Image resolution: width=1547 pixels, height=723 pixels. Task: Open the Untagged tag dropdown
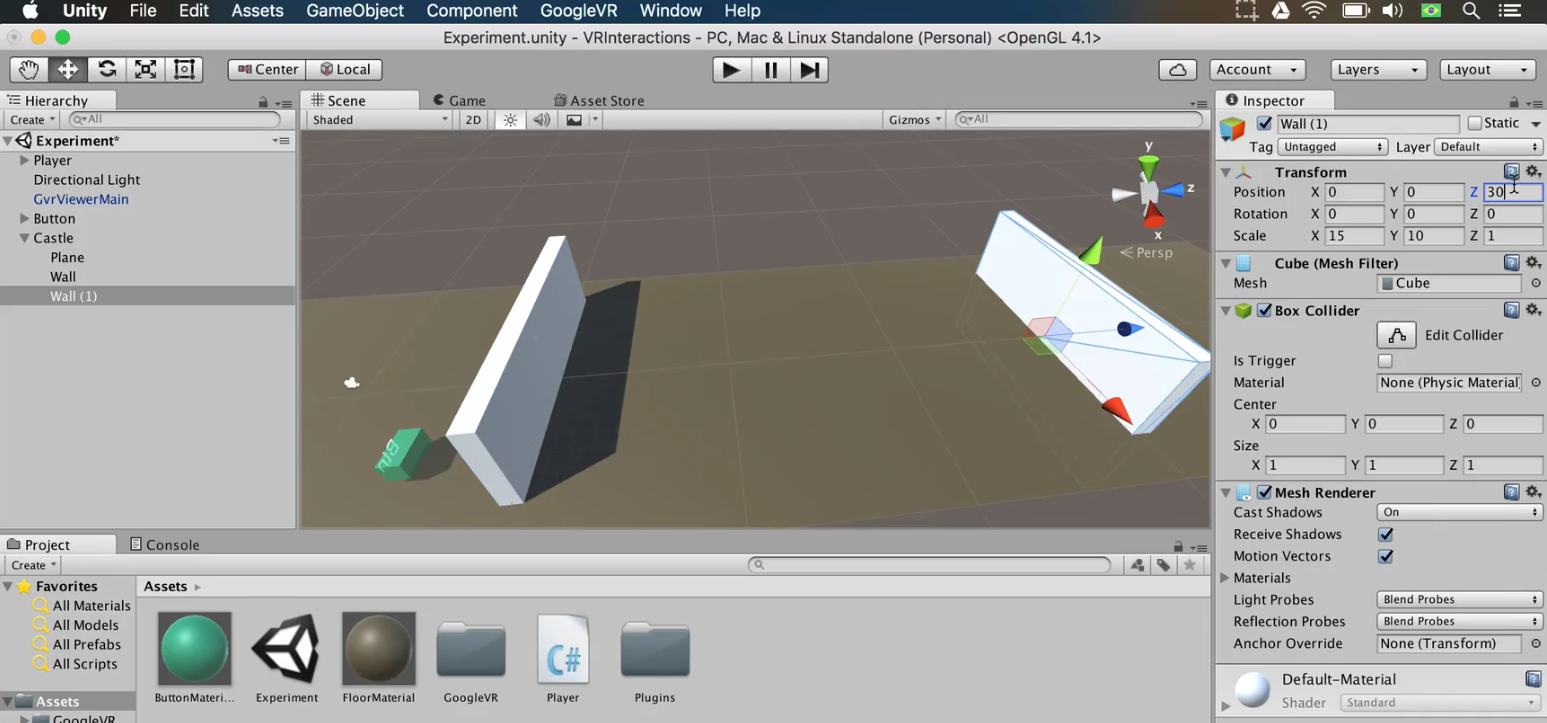1333,146
